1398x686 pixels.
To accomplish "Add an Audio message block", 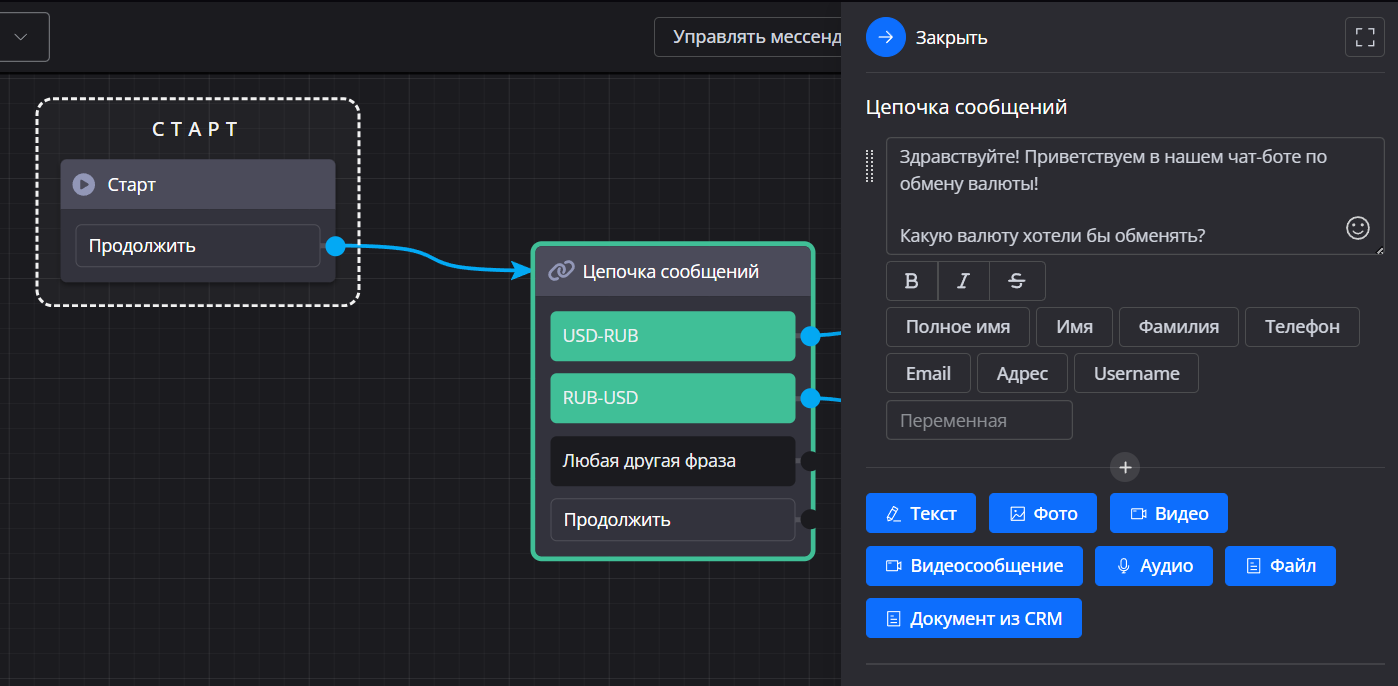I will point(1153,566).
